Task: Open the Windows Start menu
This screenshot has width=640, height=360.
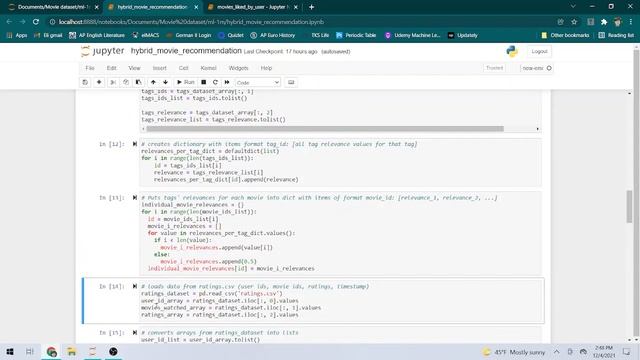Action: coord(10,351)
